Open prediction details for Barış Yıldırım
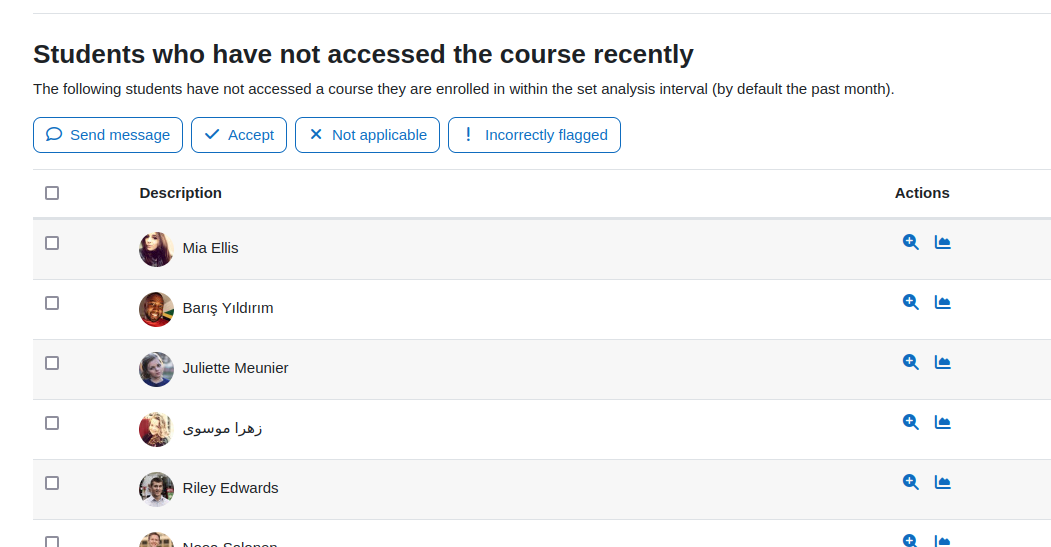 (910, 302)
